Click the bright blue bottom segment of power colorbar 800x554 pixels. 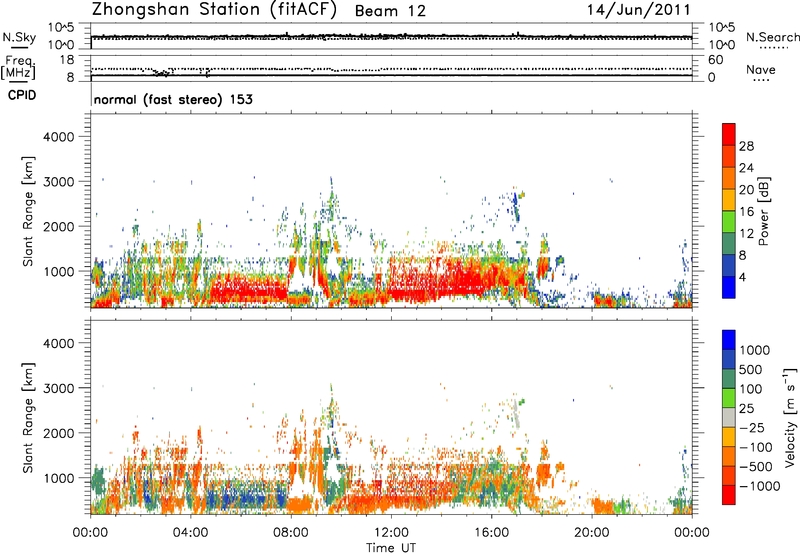(729, 287)
